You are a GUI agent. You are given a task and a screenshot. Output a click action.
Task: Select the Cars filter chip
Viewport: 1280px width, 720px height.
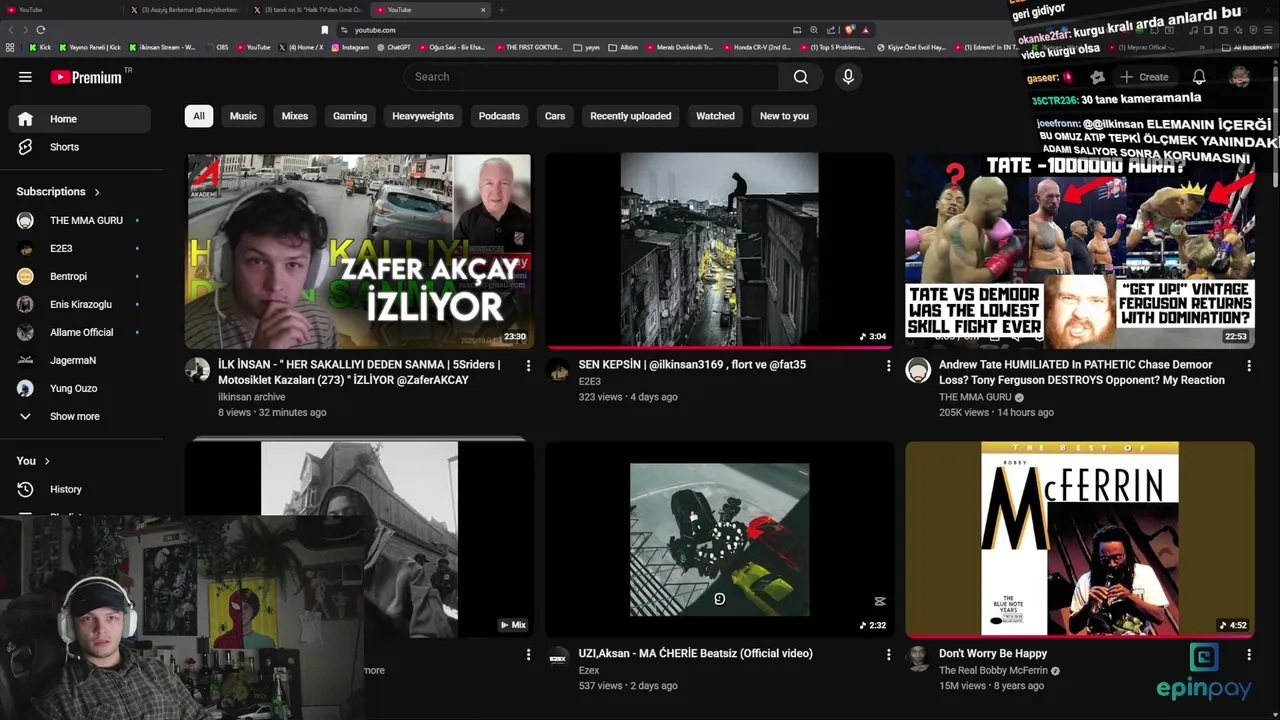(x=555, y=116)
